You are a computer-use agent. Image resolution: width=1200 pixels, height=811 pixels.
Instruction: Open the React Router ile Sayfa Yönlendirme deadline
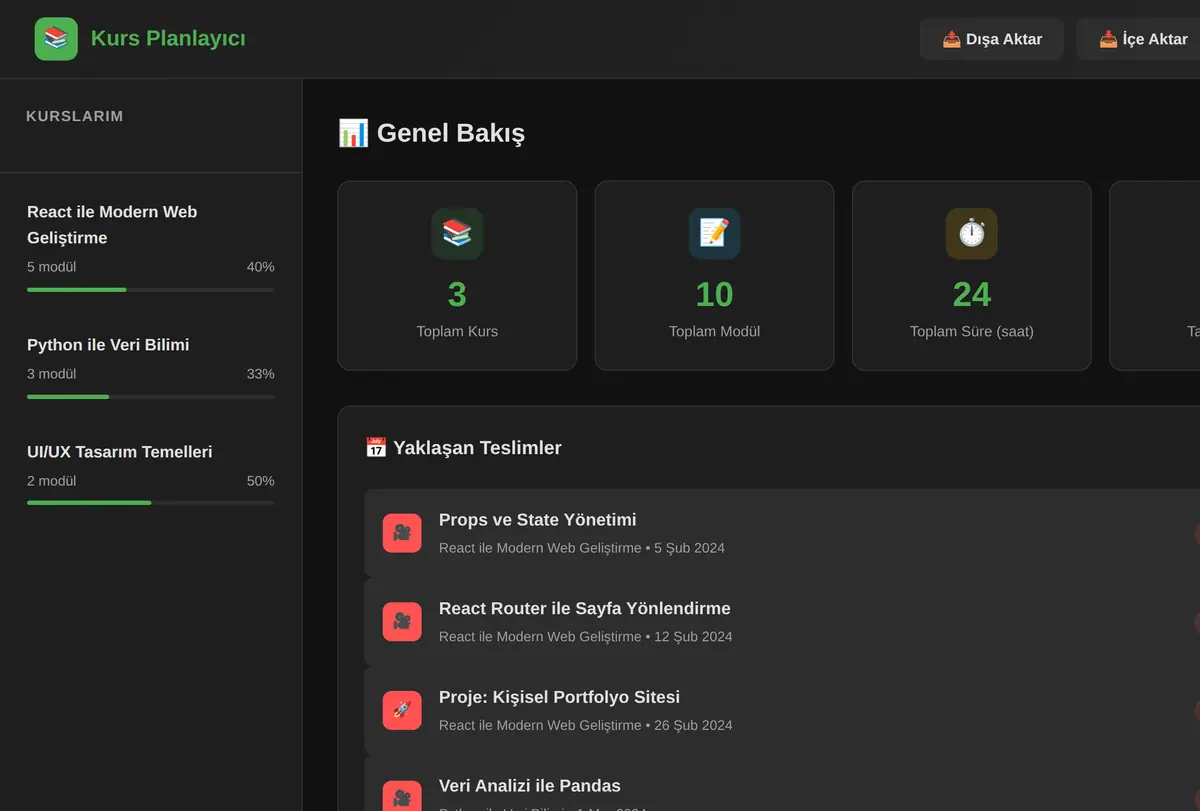[782, 622]
